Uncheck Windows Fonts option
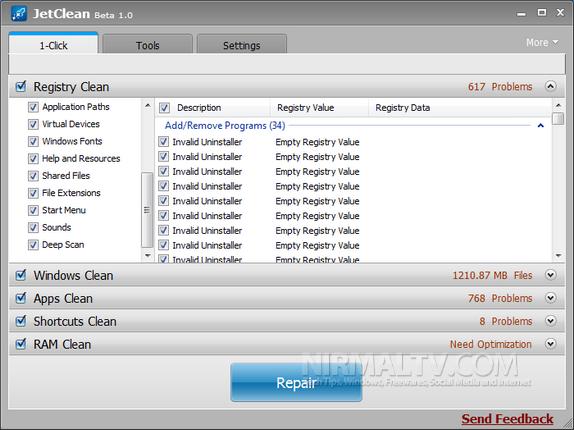Image resolution: width=574 pixels, height=430 pixels. 33,141
